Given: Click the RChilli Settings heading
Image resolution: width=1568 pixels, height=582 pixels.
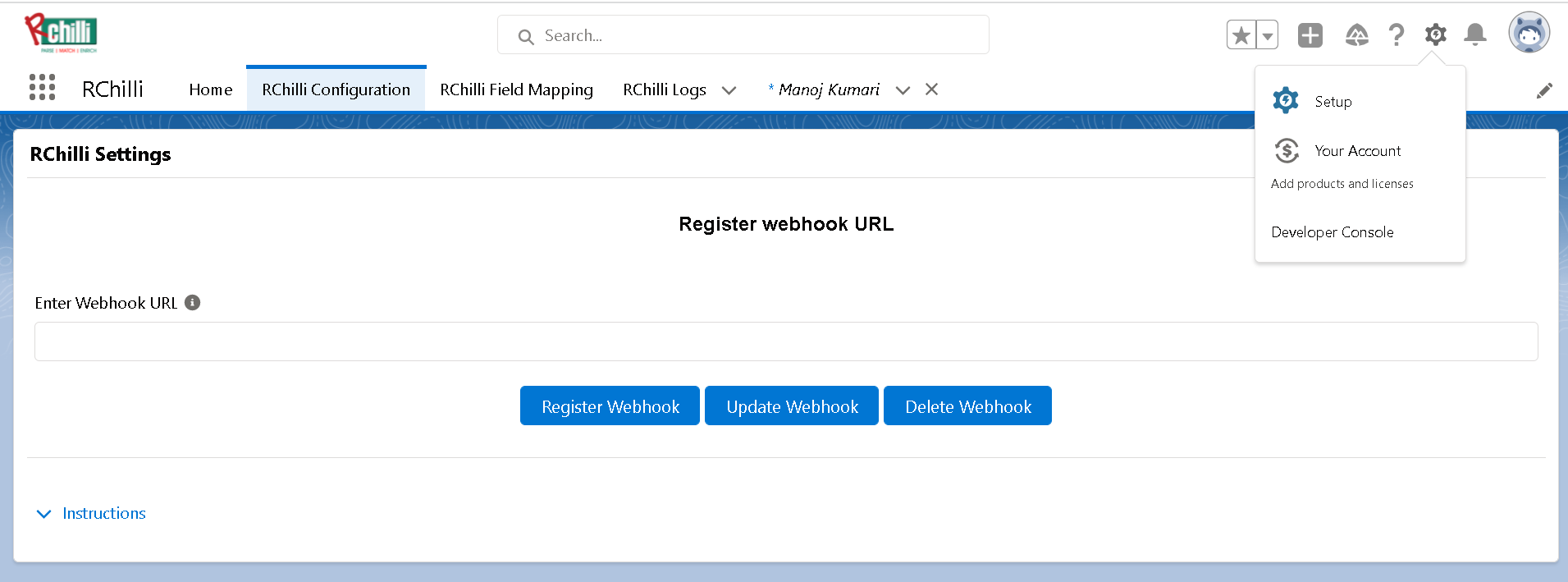Looking at the screenshot, I should 100,154.
